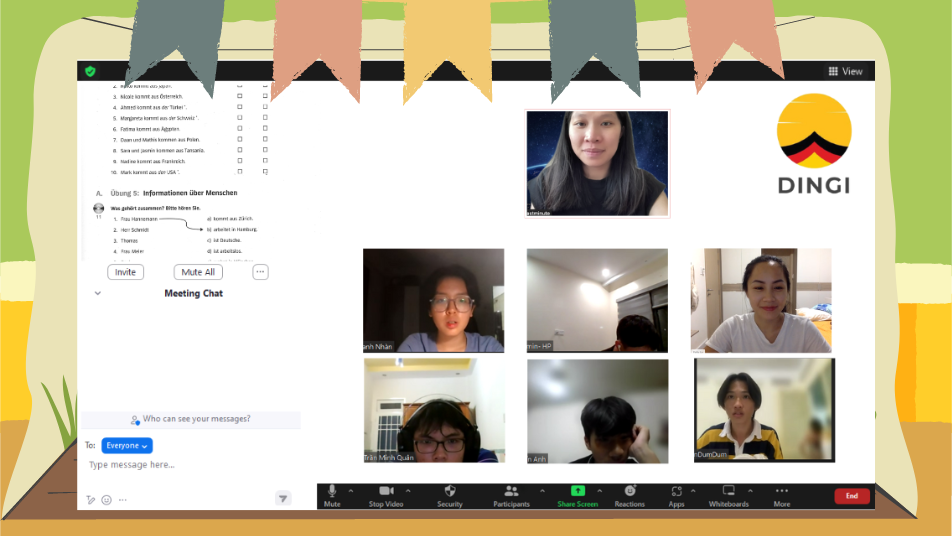Click the green encryption shield icon
The height and width of the screenshot is (538, 952).
point(90,71)
